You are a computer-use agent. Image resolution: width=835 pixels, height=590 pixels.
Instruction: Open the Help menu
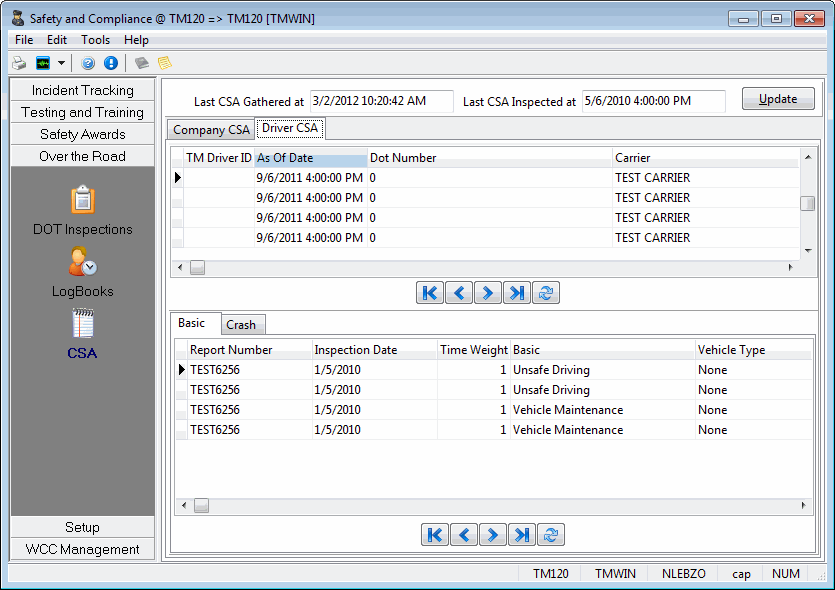136,40
